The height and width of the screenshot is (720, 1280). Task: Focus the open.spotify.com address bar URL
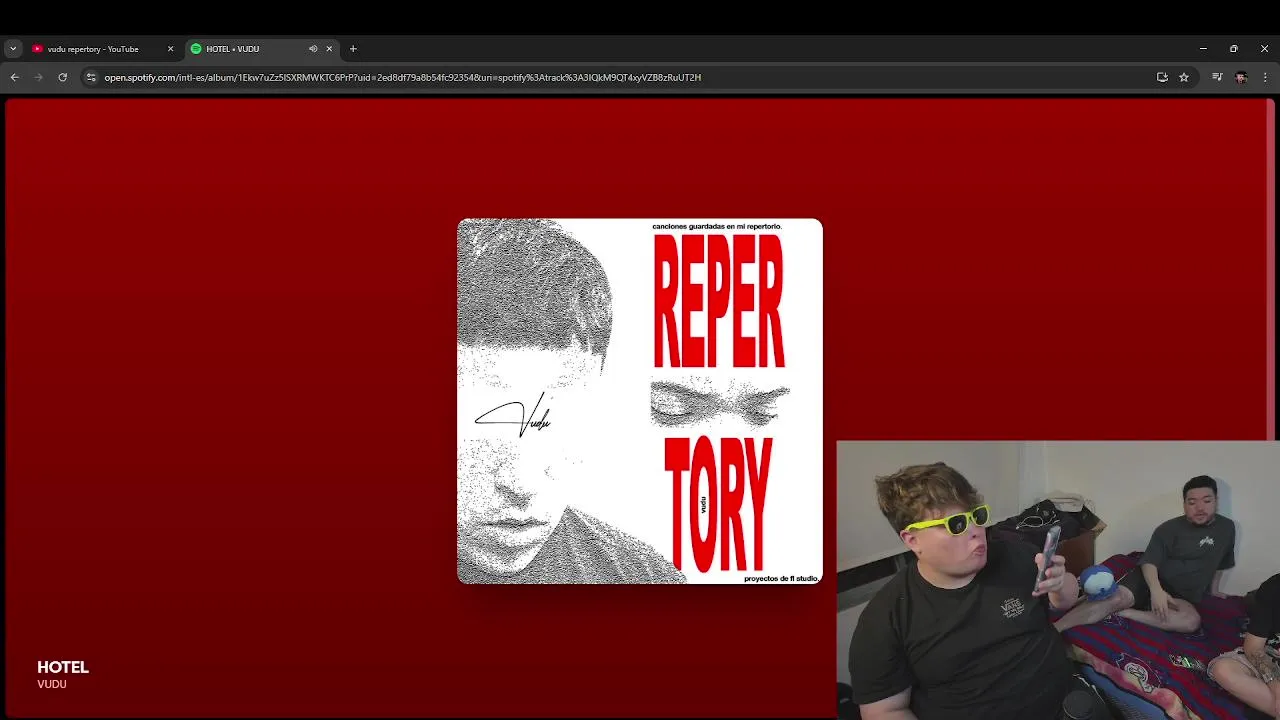(x=402, y=77)
